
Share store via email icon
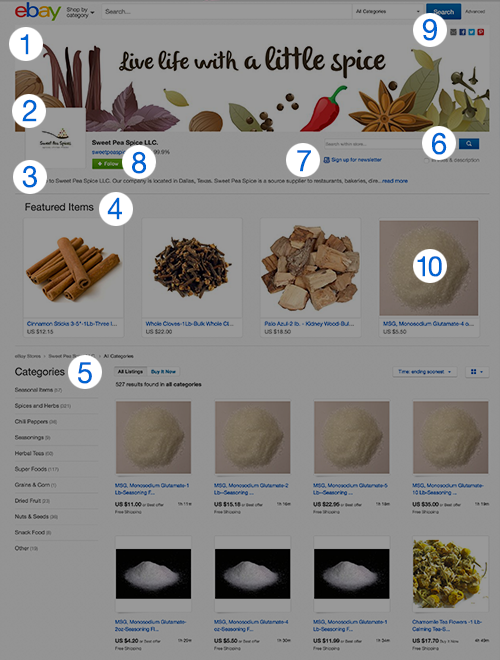[453, 32]
